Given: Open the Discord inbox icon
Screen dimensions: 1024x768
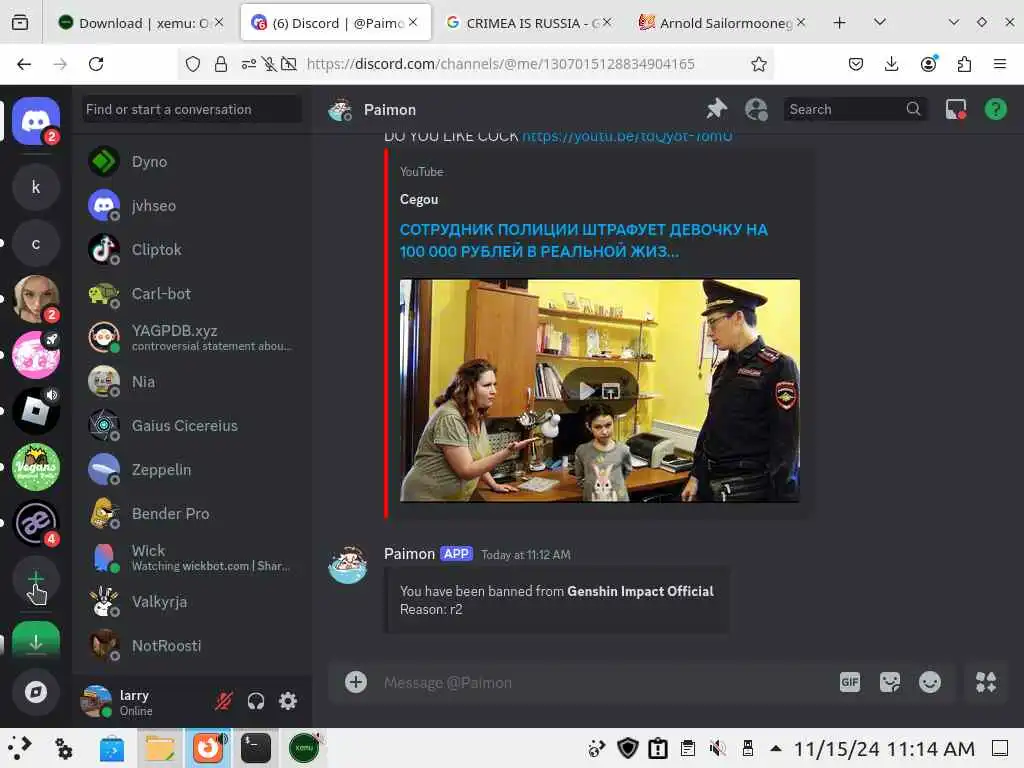Looking at the screenshot, I should click(955, 109).
